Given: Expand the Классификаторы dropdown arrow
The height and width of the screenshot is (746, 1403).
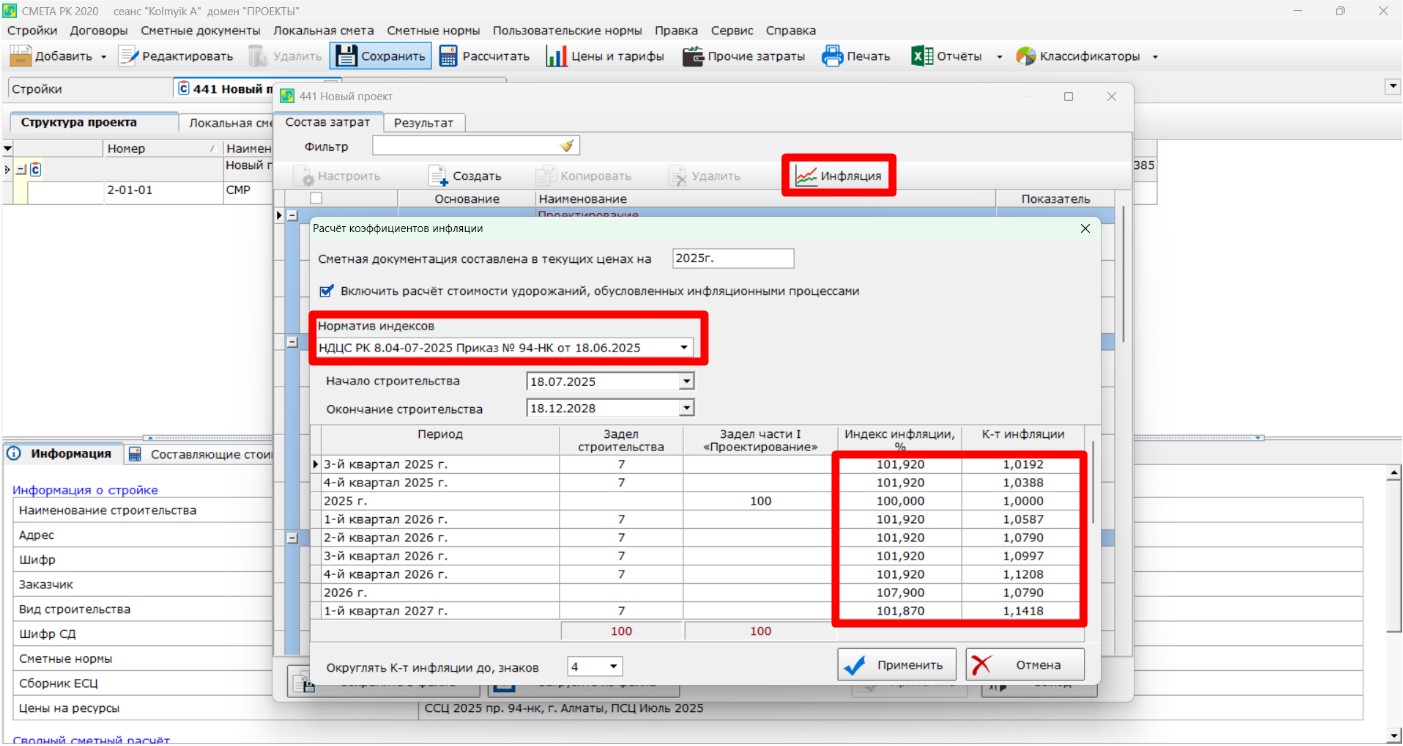Looking at the screenshot, I should tap(1155, 56).
